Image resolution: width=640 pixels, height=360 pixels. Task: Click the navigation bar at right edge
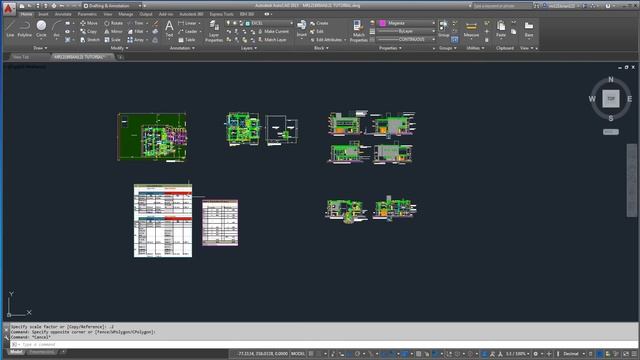coord(631,180)
